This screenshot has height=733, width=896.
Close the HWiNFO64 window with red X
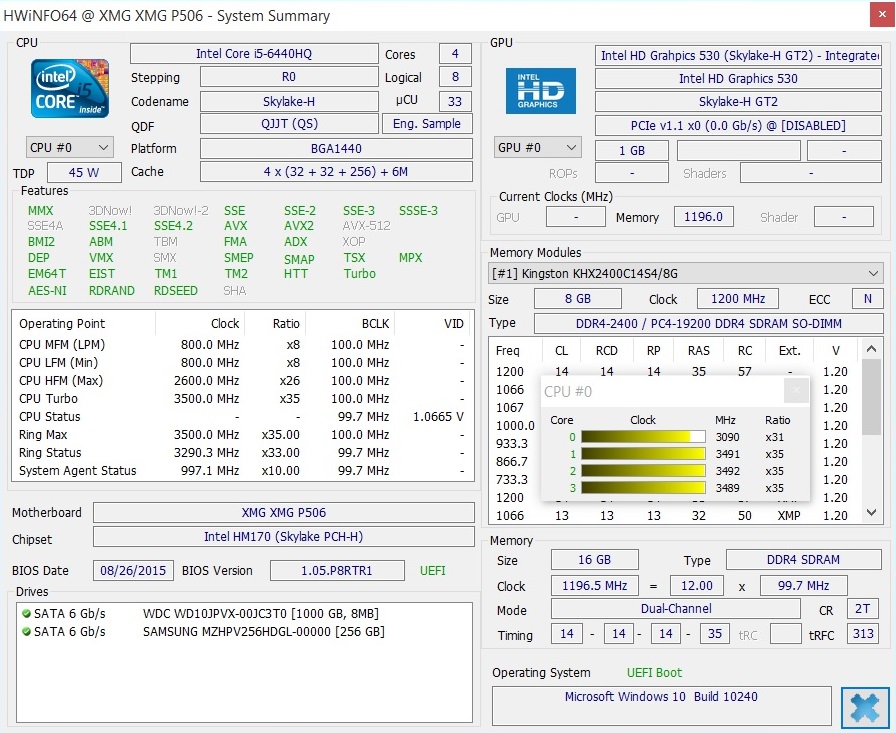pyautogui.click(x=882, y=15)
